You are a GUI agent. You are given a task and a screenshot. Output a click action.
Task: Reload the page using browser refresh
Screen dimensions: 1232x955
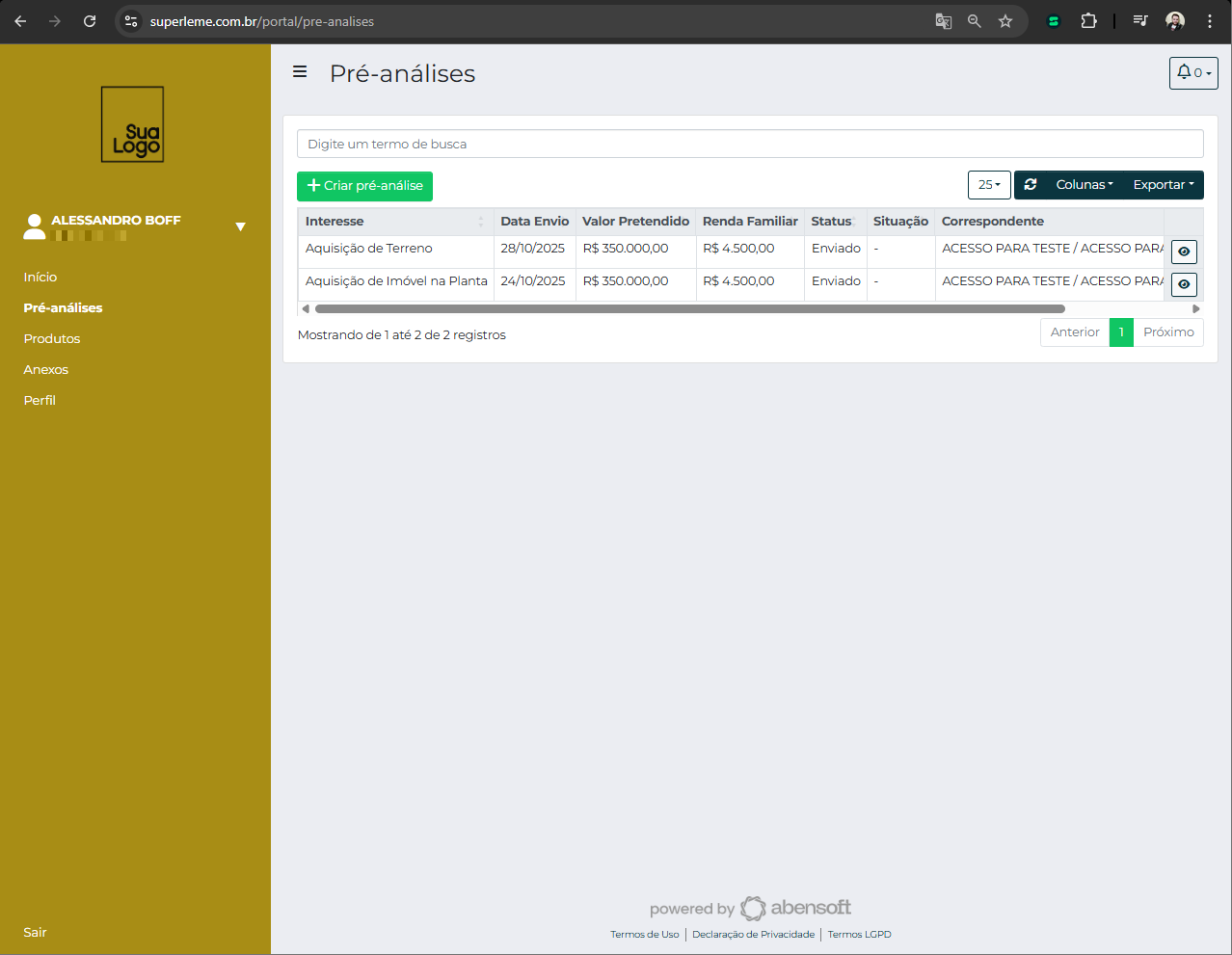pos(90,21)
